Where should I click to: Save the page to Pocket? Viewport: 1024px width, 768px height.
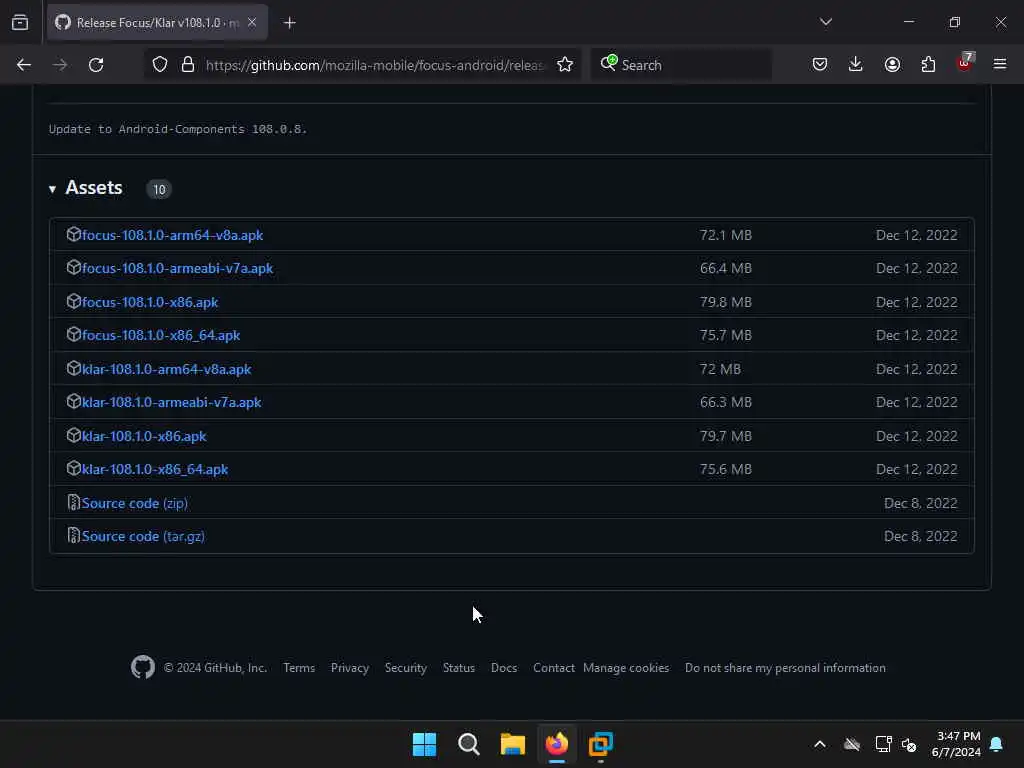pyautogui.click(x=820, y=65)
